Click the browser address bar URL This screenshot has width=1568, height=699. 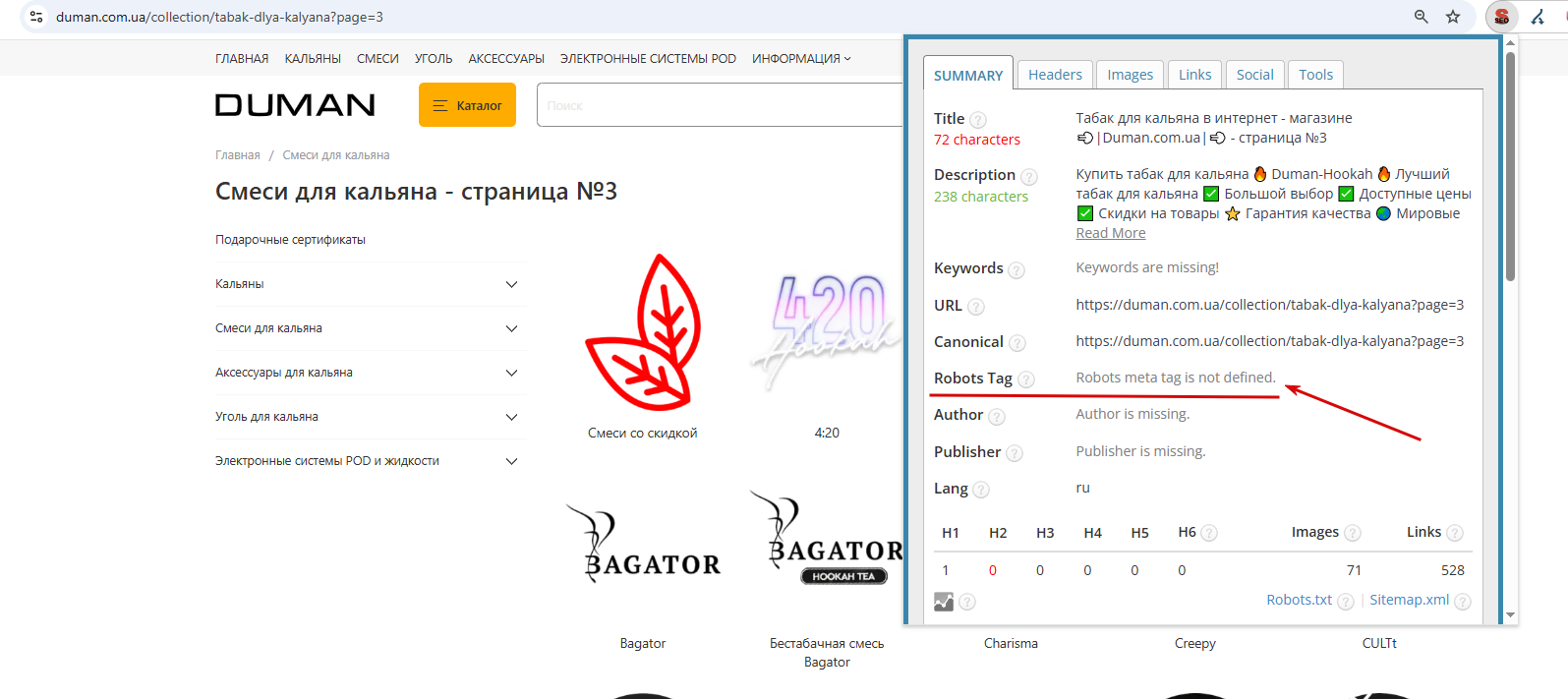coord(219,17)
